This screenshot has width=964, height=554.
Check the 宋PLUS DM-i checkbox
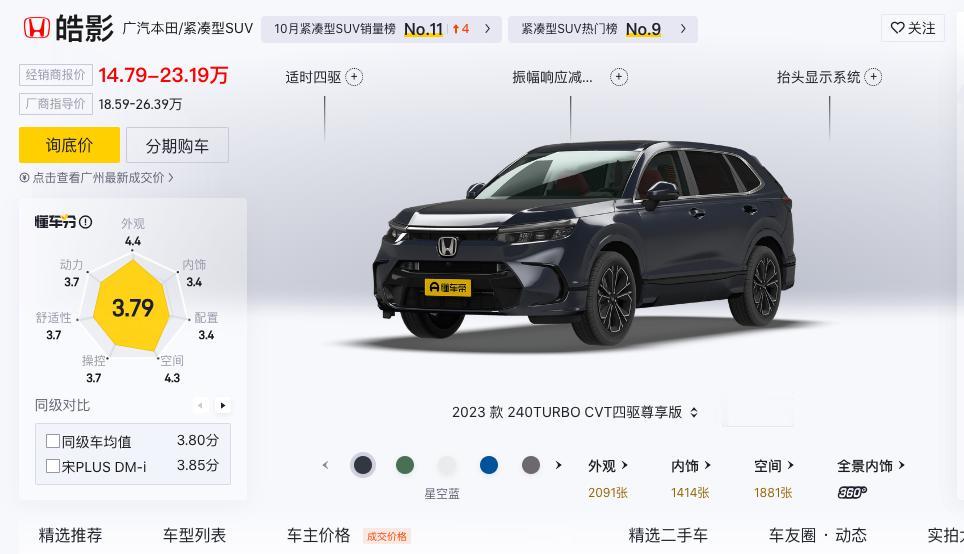(53, 466)
